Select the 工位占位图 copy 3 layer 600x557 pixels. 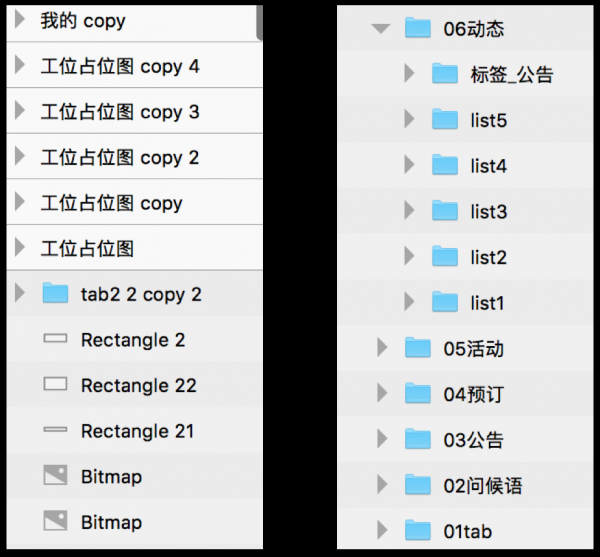[119, 112]
